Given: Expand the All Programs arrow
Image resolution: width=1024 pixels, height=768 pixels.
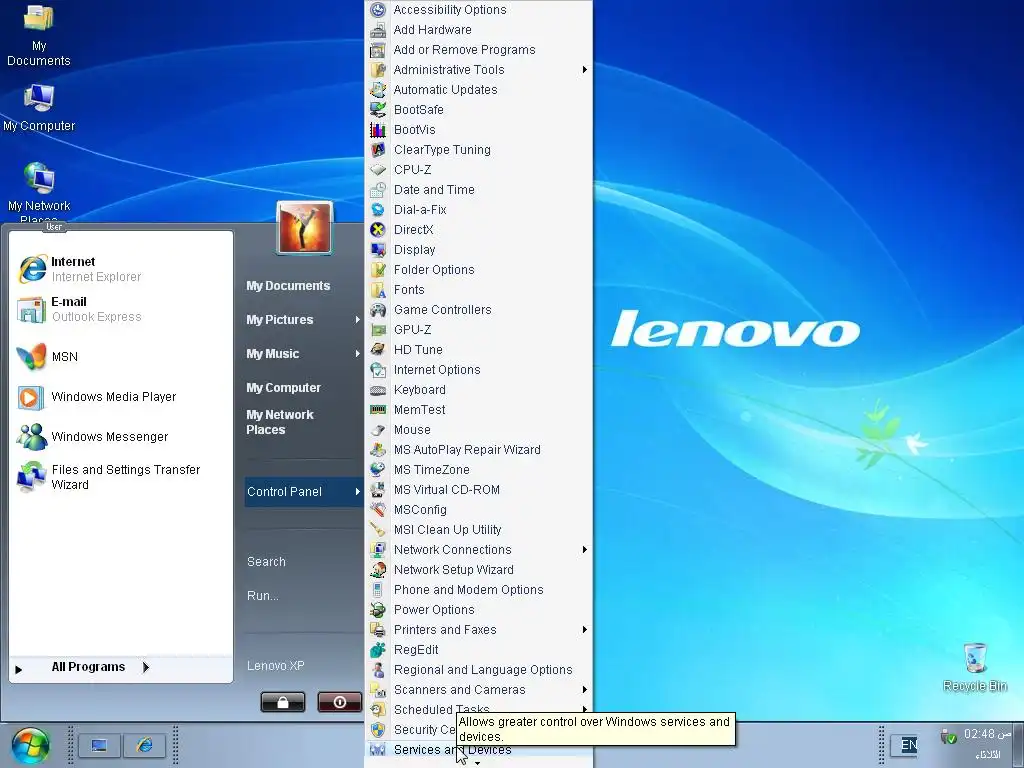Looking at the screenshot, I should tap(146, 667).
